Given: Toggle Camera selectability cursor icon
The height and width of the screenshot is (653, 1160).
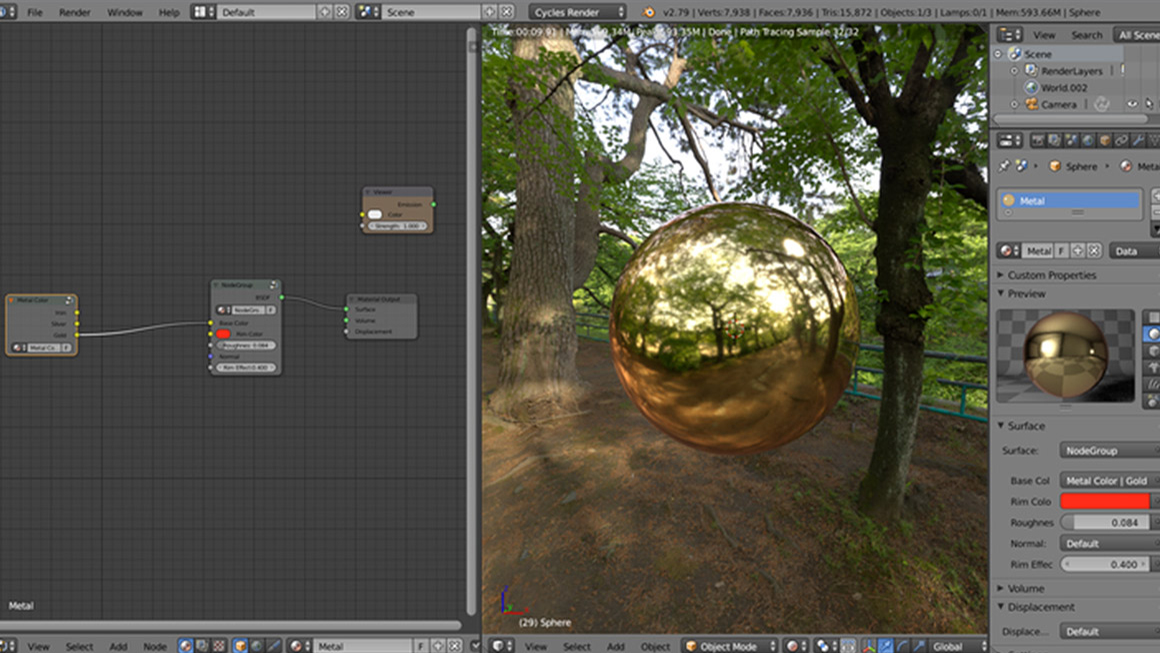Looking at the screenshot, I should 1149,104.
